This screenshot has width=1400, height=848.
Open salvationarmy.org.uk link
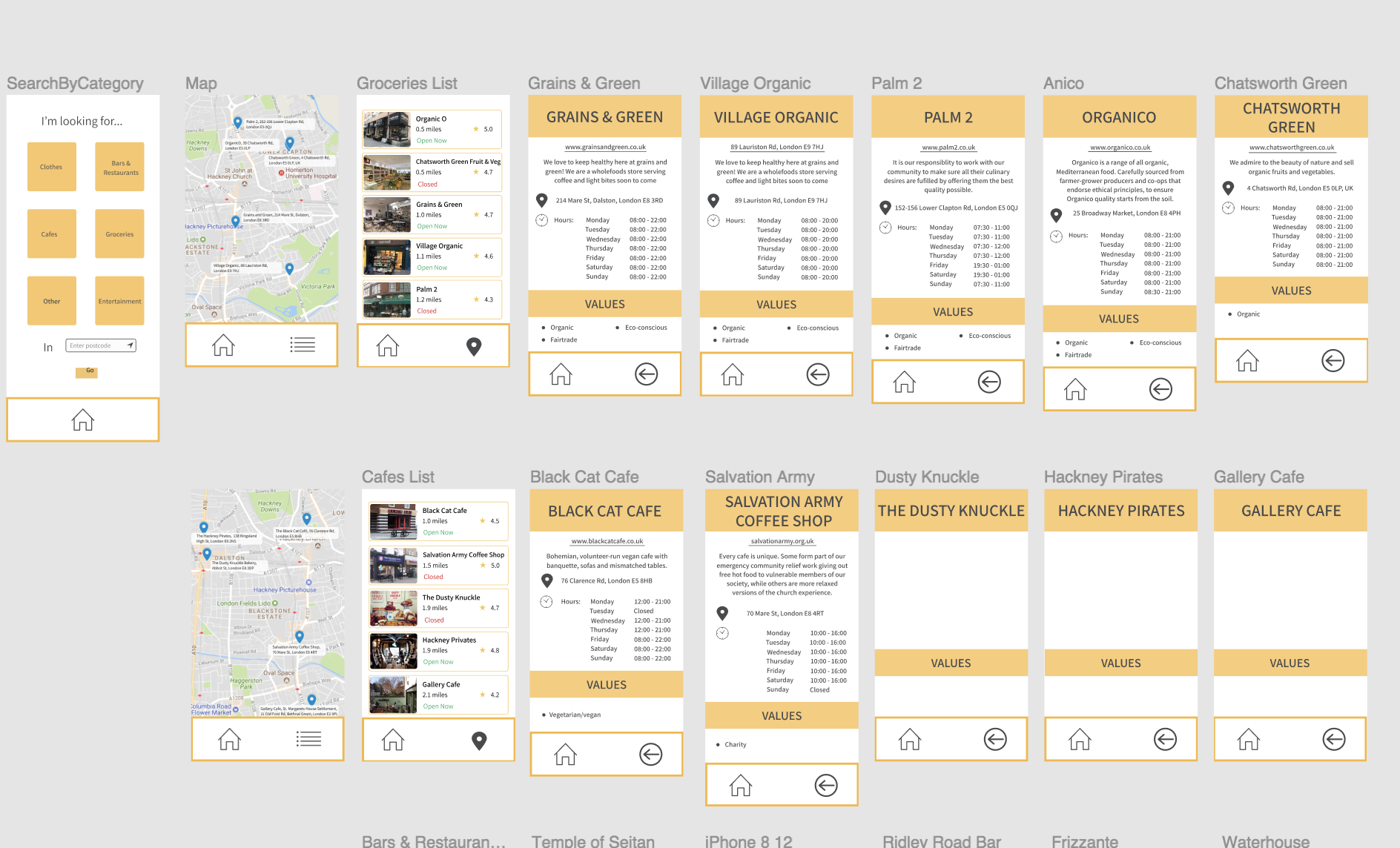click(x=782, y=540)
